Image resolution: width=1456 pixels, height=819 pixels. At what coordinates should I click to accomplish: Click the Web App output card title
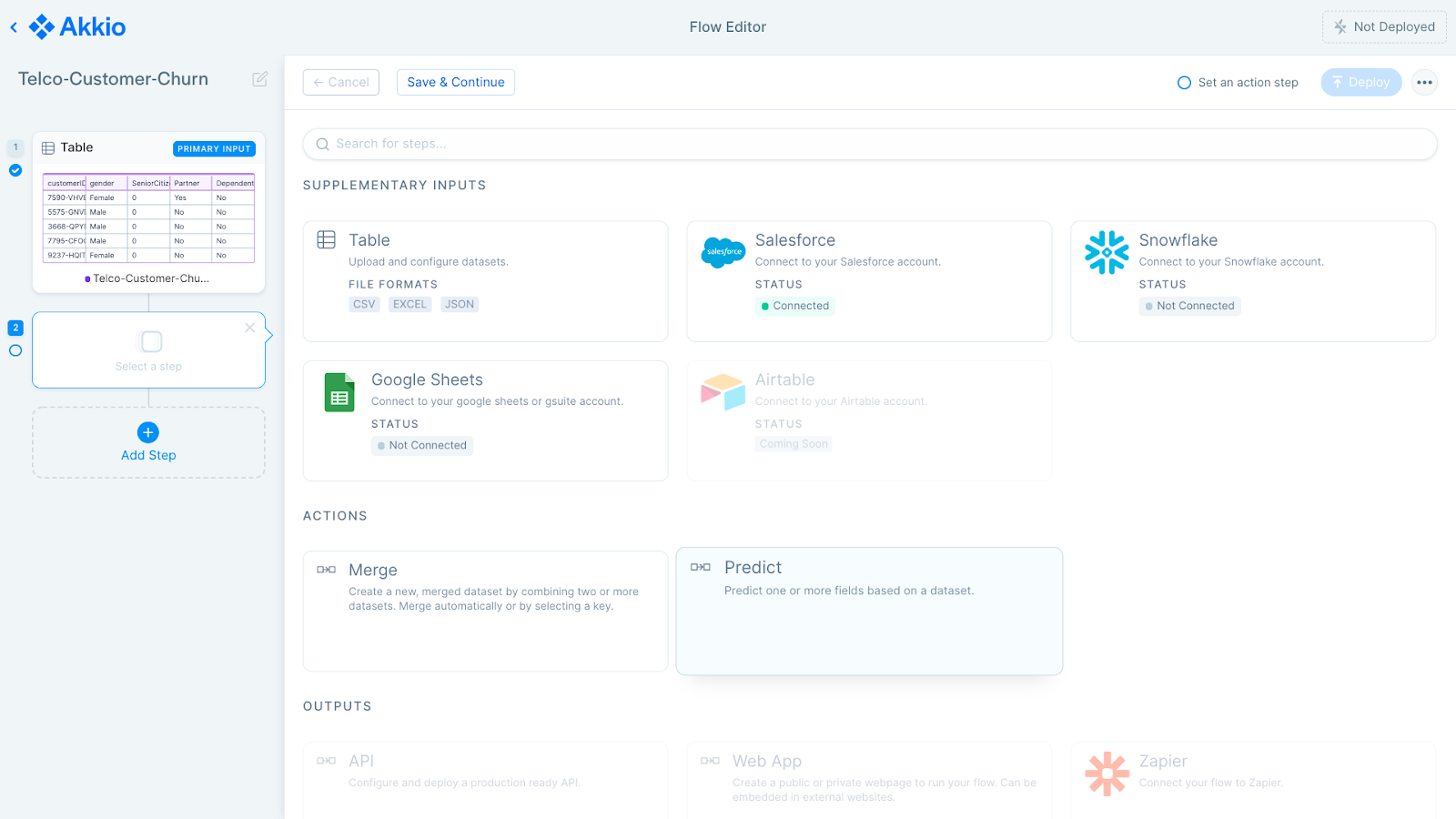767,762
